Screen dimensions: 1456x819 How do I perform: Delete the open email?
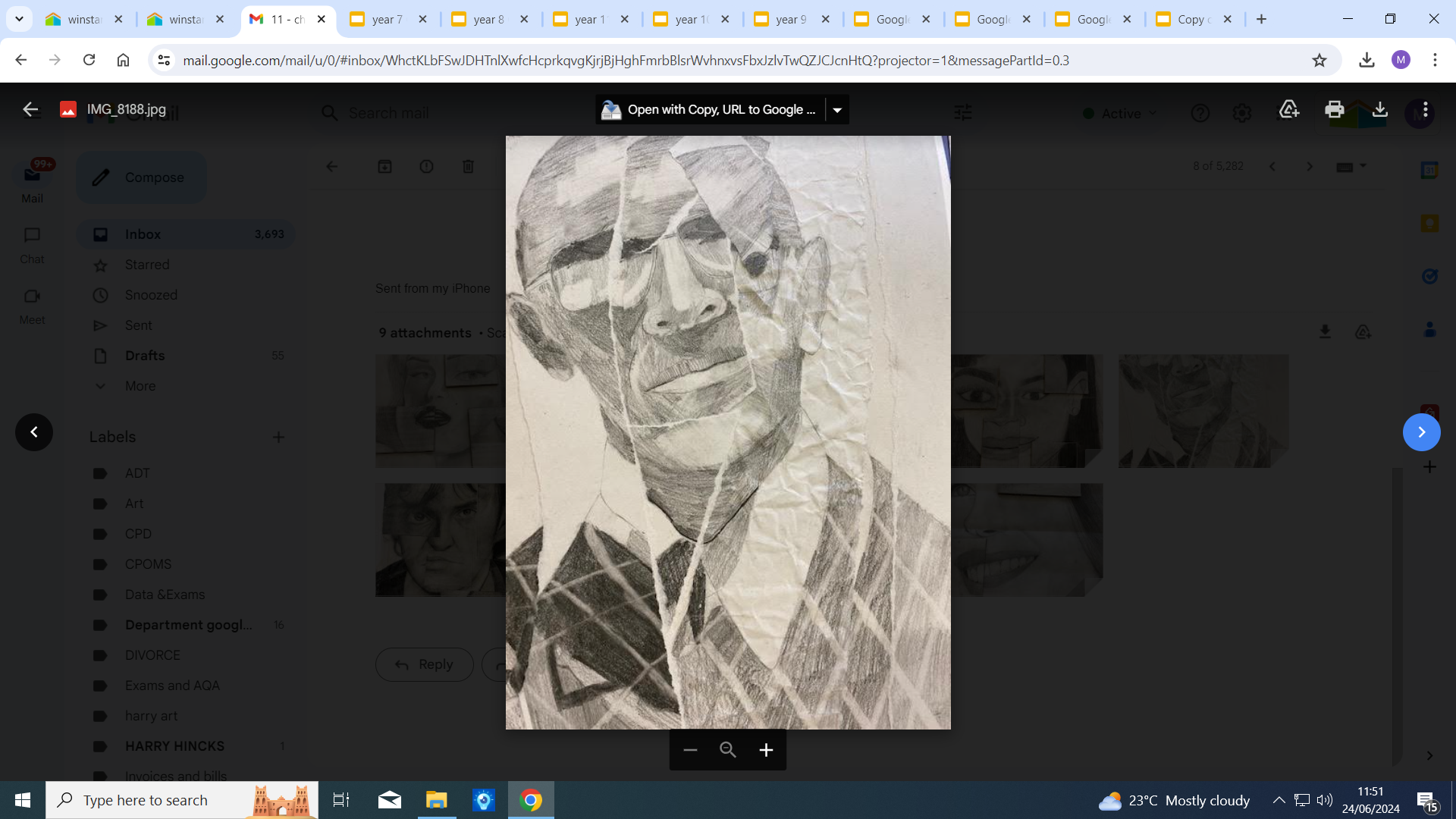468,166
